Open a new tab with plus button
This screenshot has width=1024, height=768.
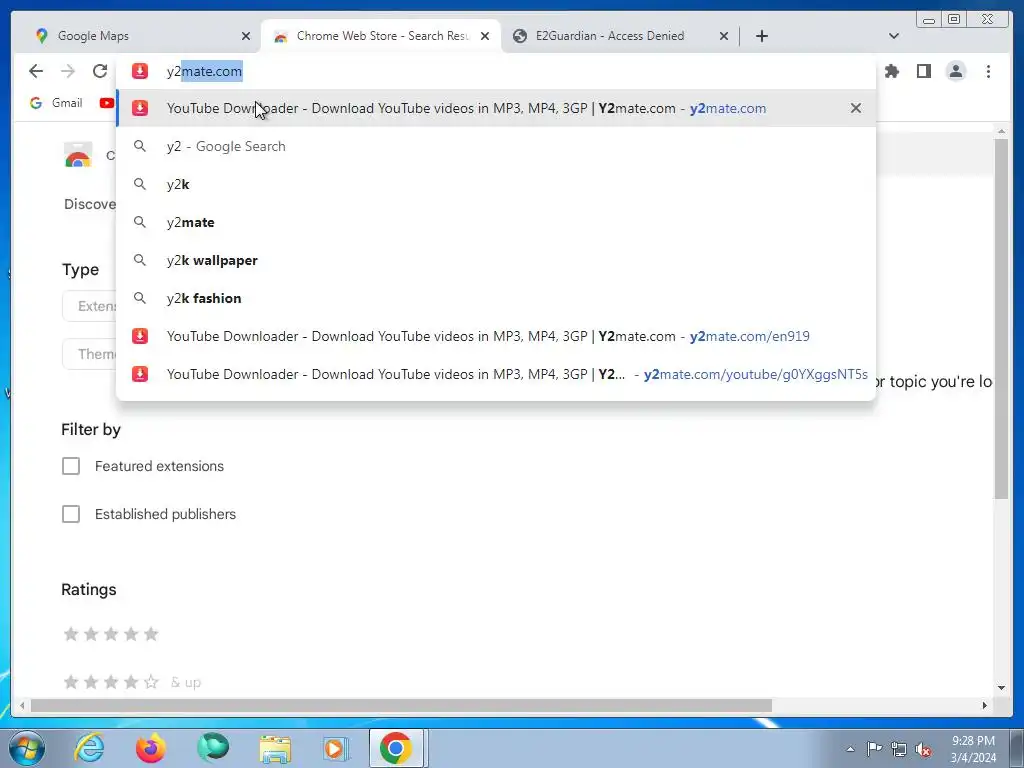(x=761, y=36)
